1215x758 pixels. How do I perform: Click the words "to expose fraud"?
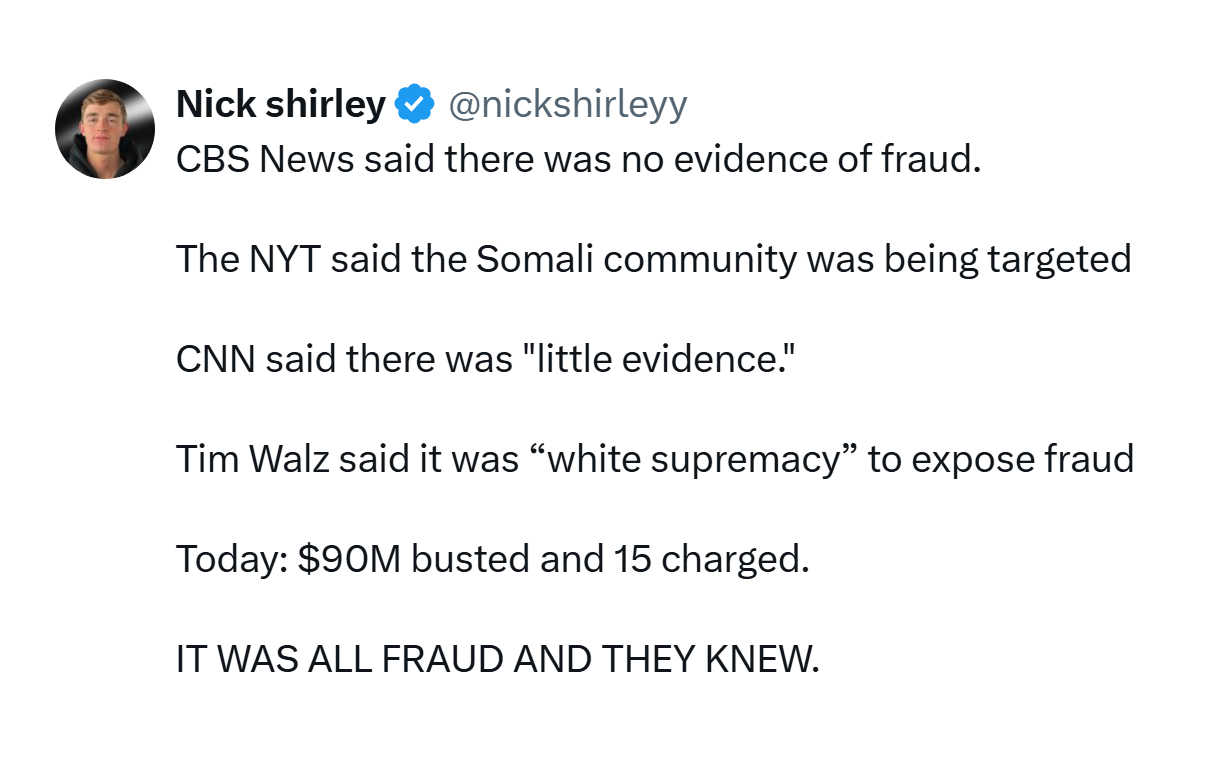[1001, 460]
